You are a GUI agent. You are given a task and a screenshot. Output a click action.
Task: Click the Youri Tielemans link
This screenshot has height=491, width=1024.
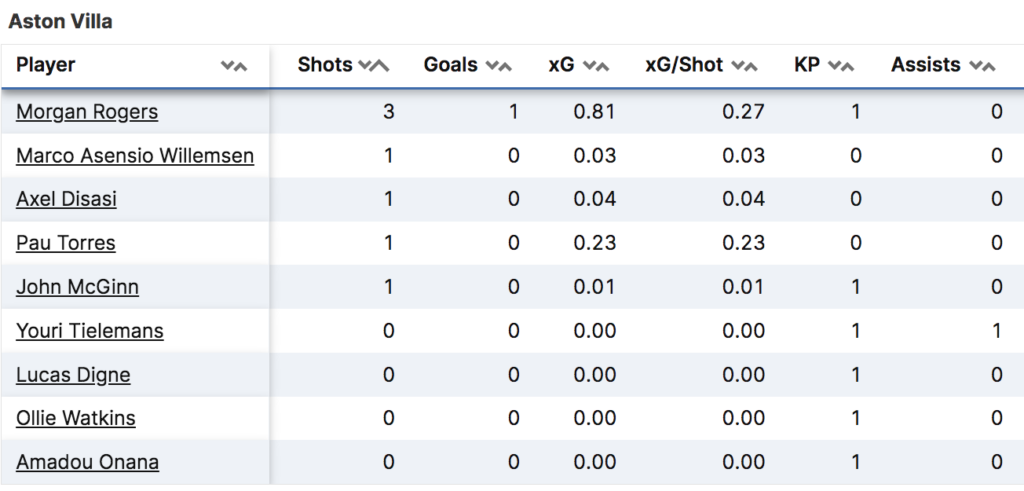(x=89, y=331)
